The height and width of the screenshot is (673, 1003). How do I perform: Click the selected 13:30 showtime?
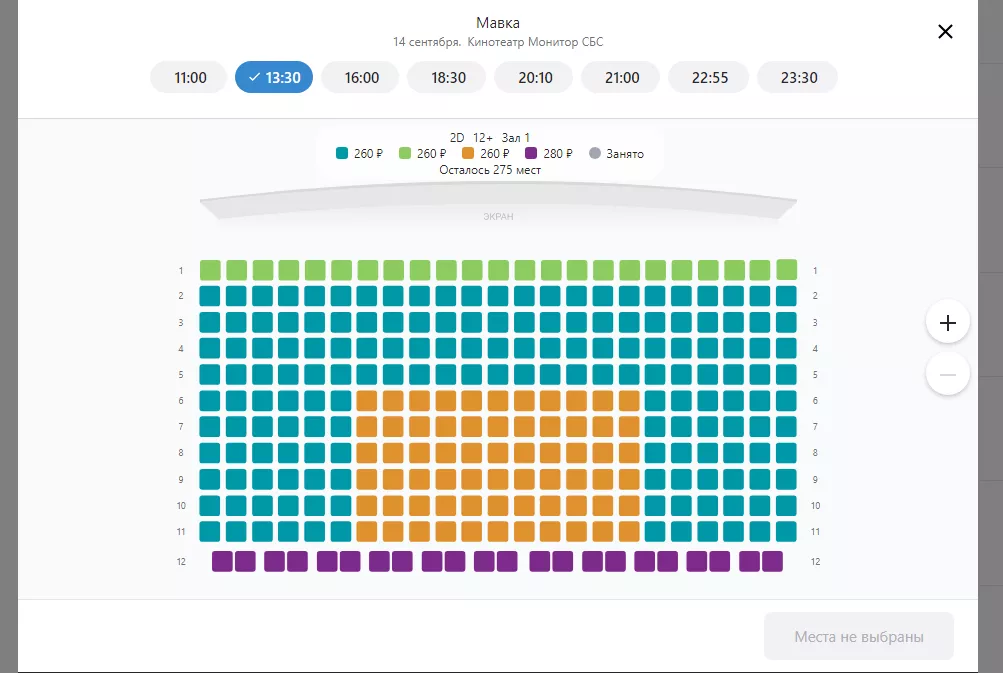click(274, 77)
